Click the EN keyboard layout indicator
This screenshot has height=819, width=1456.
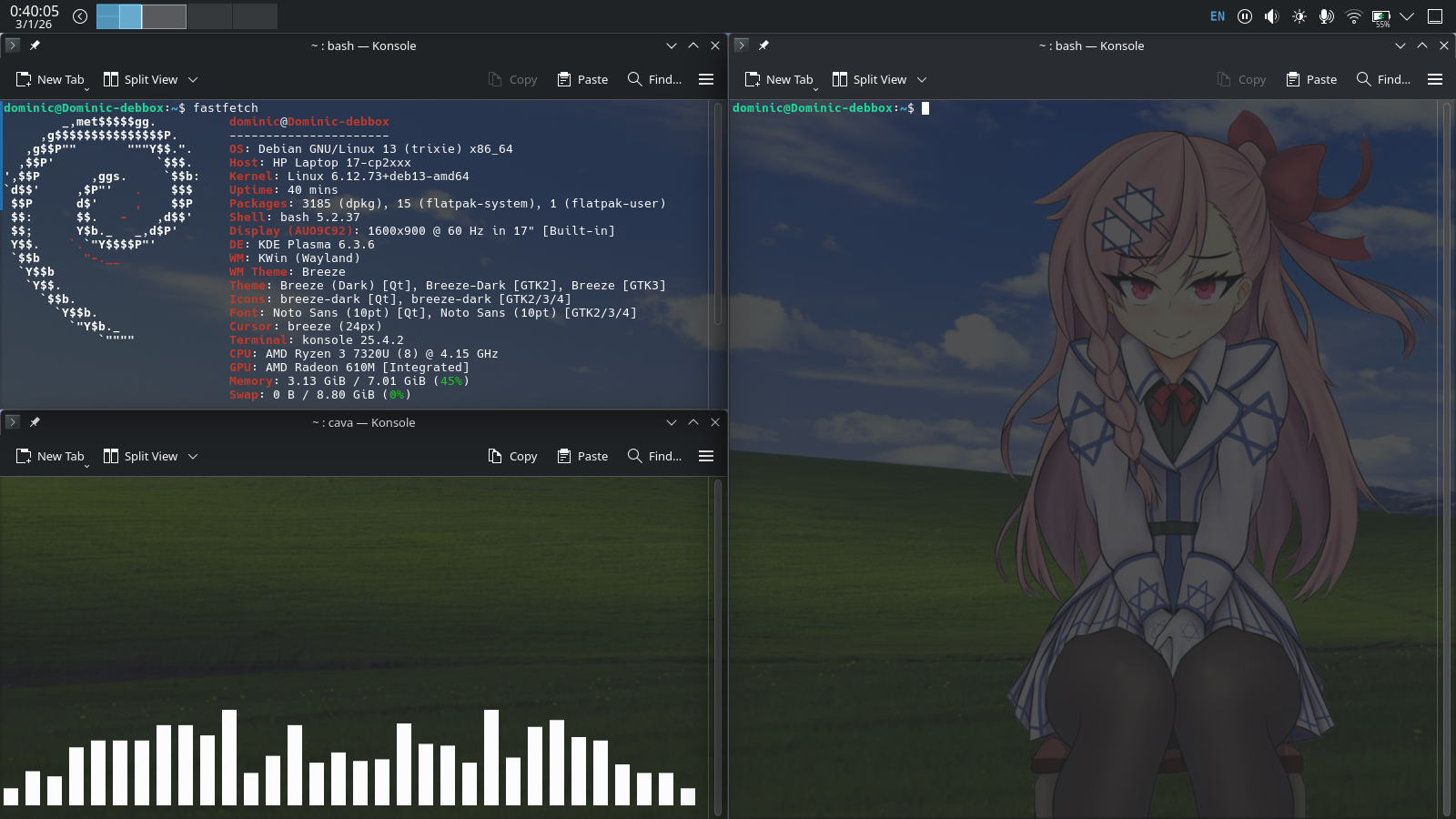pyautogui.click(x=1217, y=16)
